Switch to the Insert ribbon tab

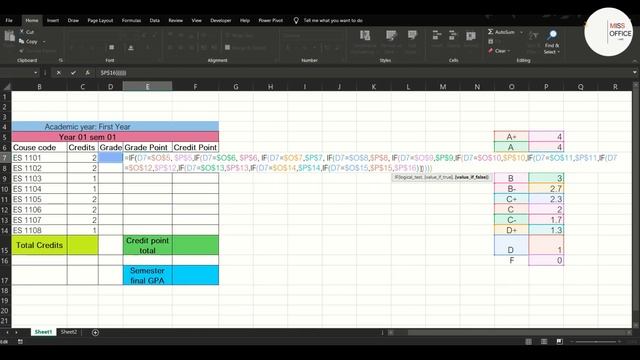[x=53, y=20]
